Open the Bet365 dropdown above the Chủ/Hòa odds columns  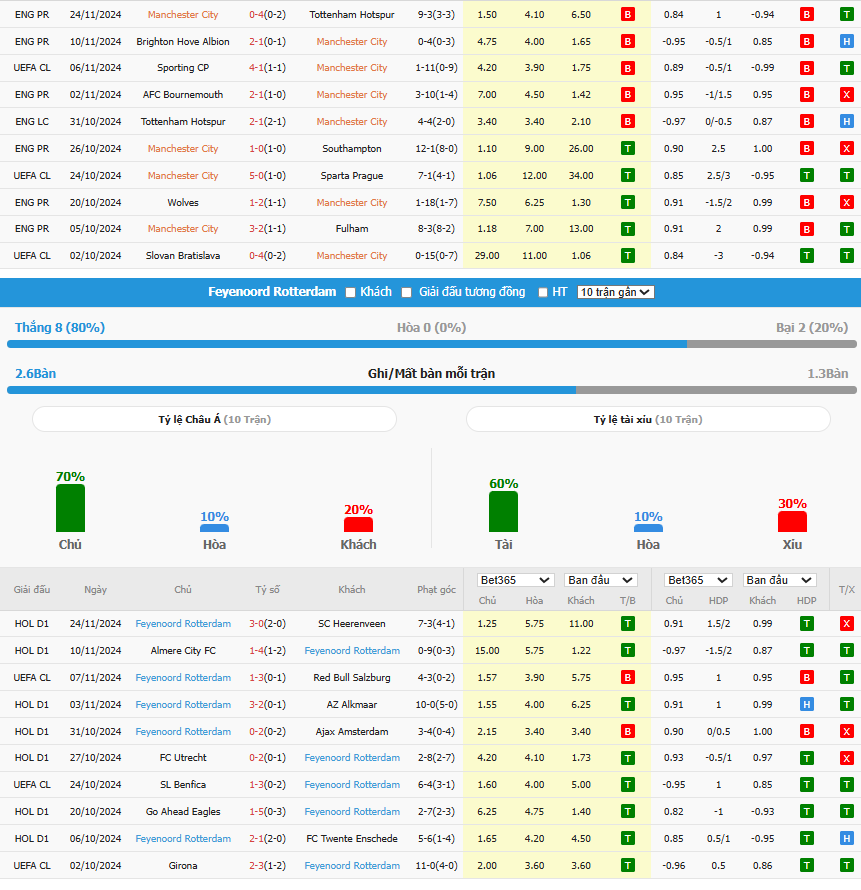point(515,580)
